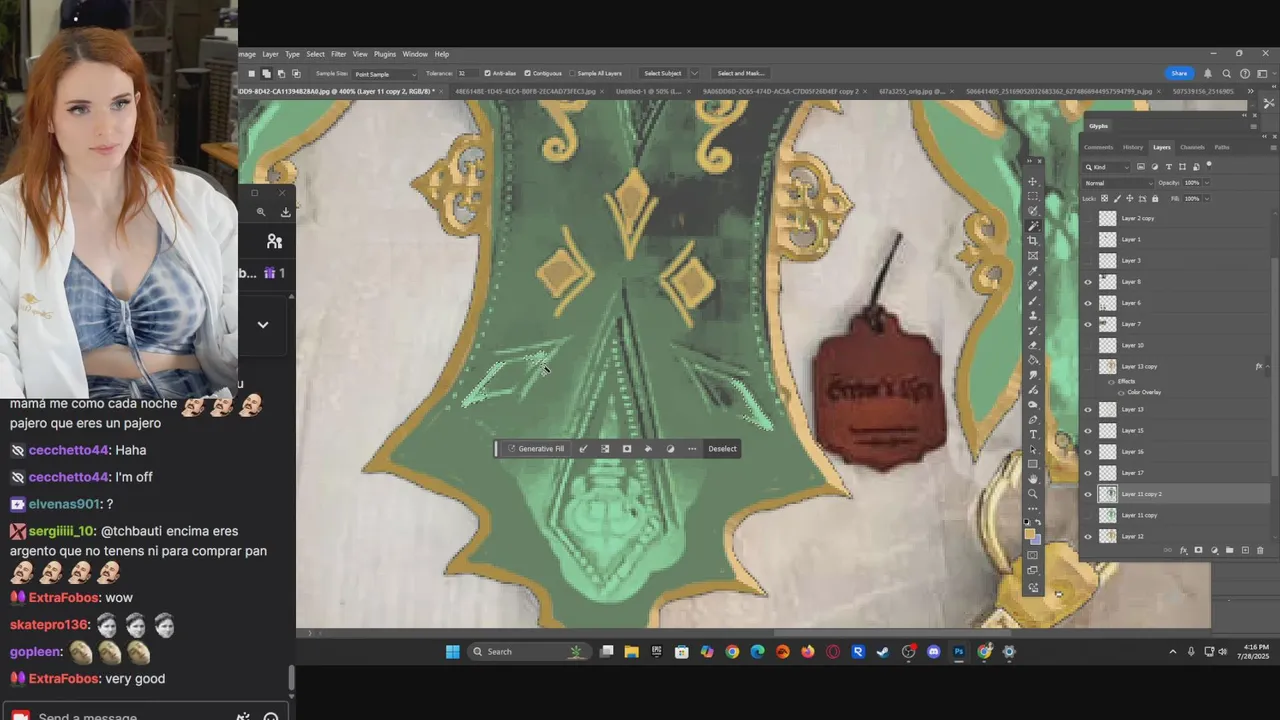This screenshot has height=720, width=1280.
Task: Hide Layer 15 visibility eye
Action: [x=1088, y=430]
